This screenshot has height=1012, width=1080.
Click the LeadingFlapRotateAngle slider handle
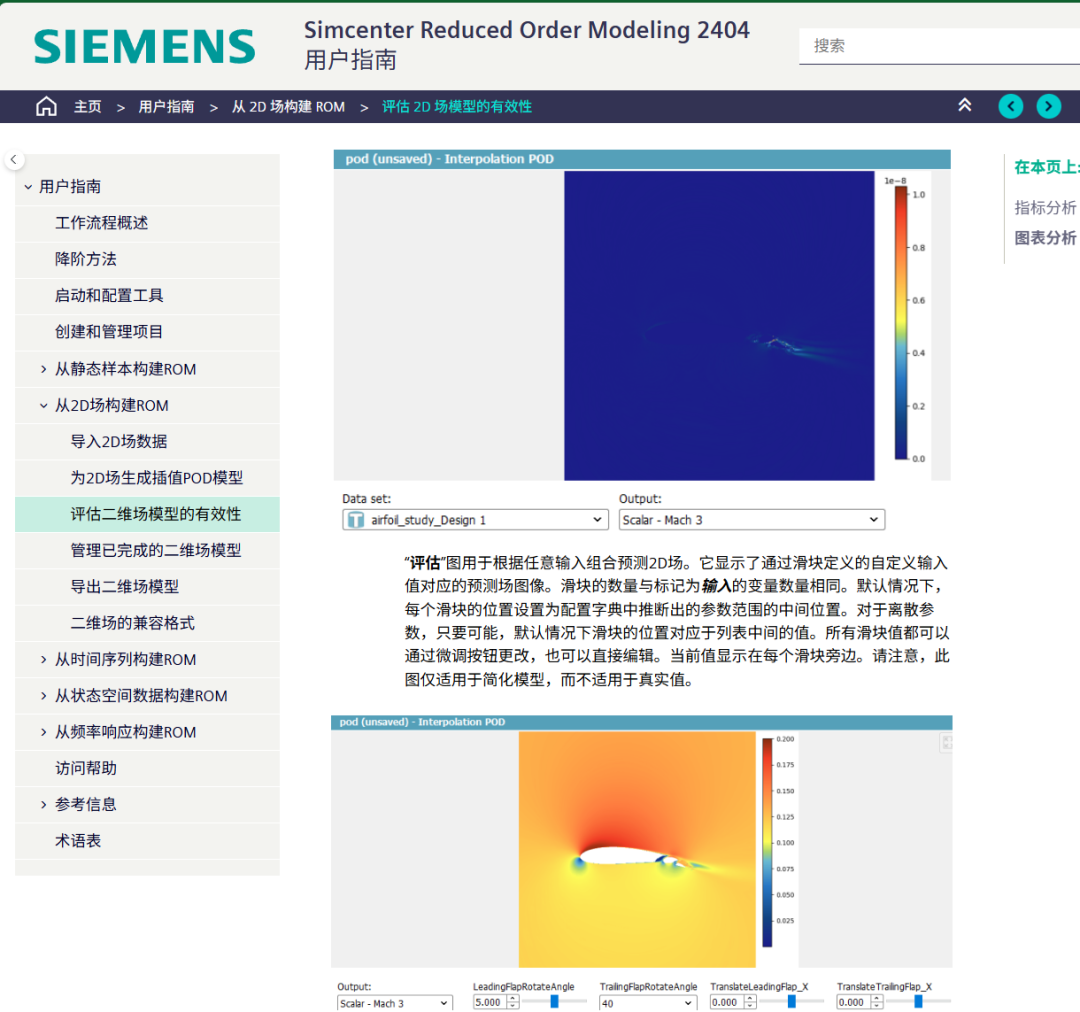[x=554, y=1002]
